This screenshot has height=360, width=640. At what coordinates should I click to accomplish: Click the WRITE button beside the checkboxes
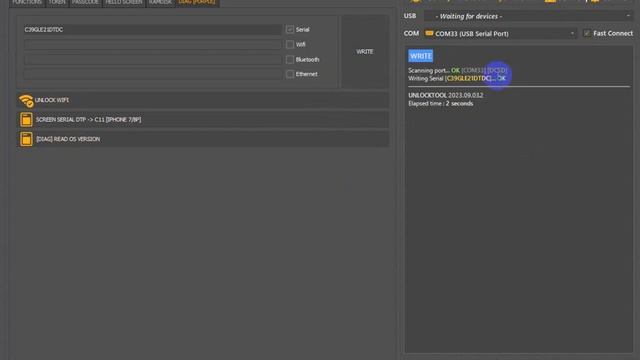click(x=364, y=52)
